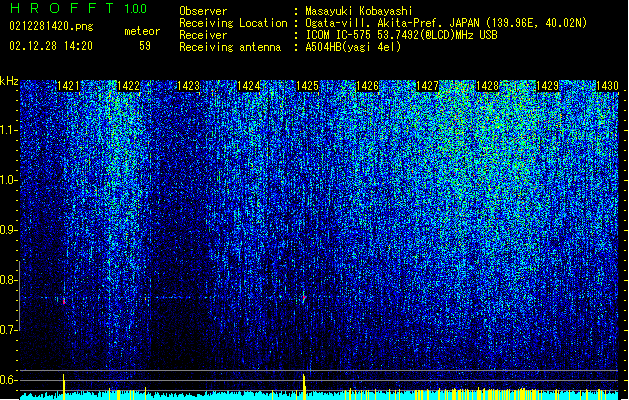629x400 pixels.
Task: Click the meteor label
Action: pos(142,31)
